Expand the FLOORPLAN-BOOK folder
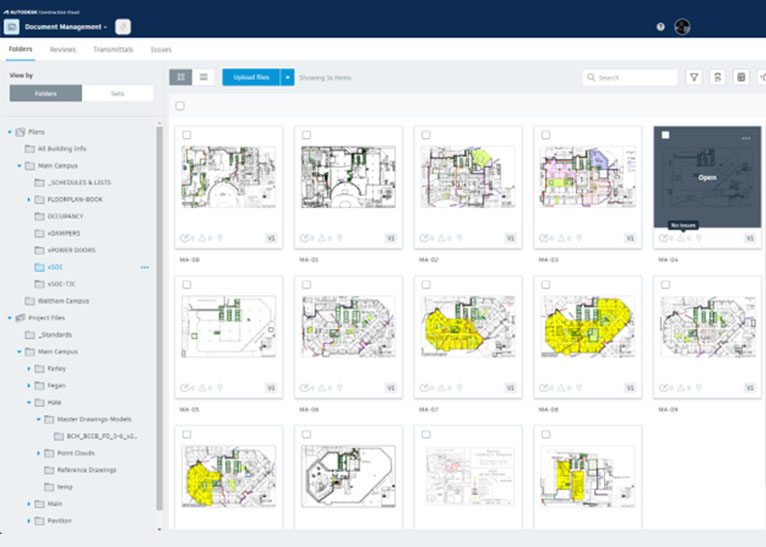The height and width of the screenshot is (547, 766). [x=29, y=199]
